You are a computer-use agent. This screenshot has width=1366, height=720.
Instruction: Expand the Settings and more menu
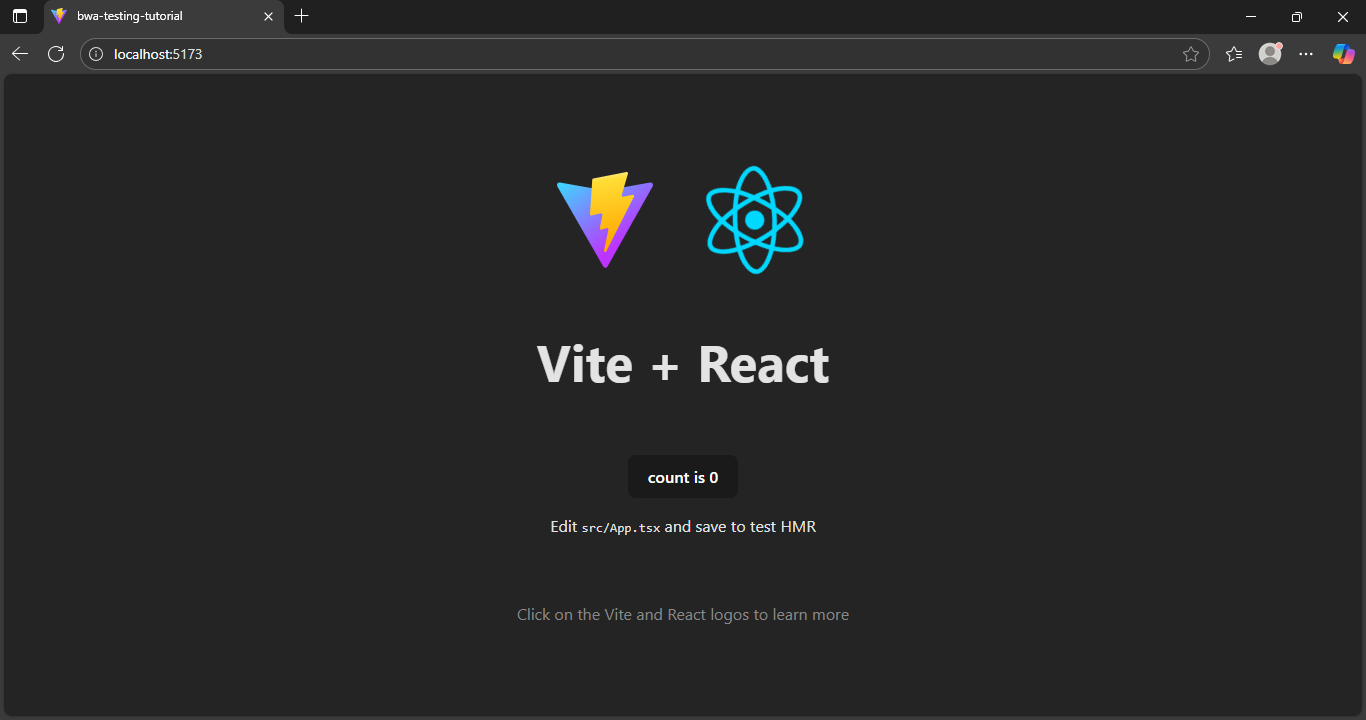[1306, 54]
